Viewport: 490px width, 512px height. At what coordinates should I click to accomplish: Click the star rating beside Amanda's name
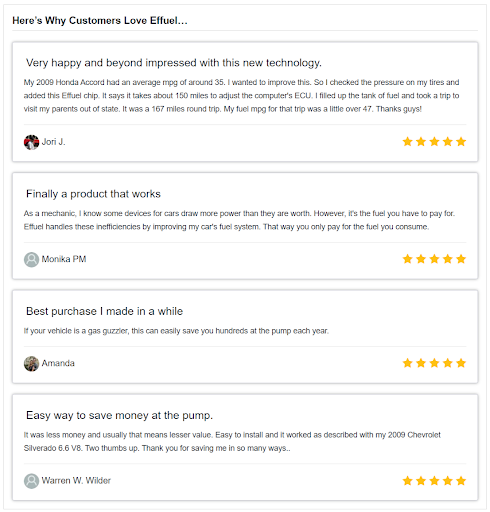[434, 363]
